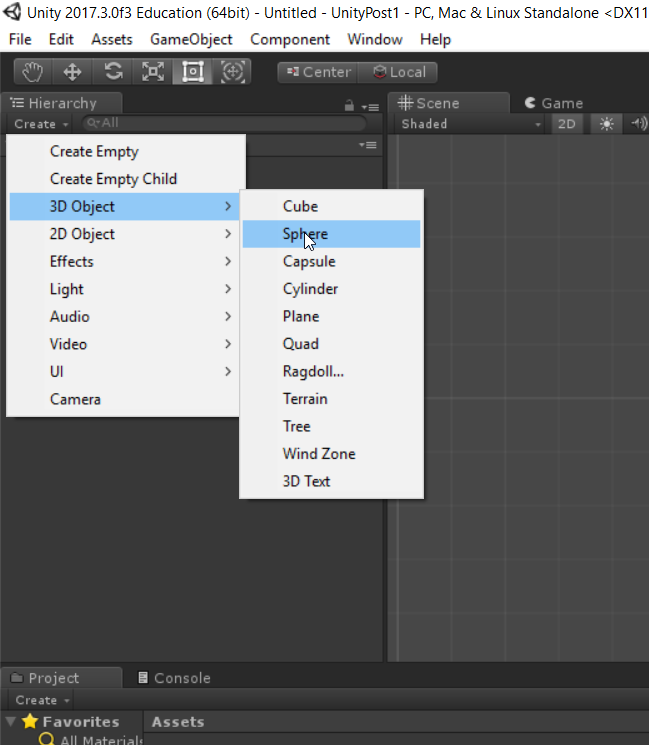This screenshot has width=649, height=745.
Task: Open the Ragdoll wizard entry
Action: pos(331,372)
